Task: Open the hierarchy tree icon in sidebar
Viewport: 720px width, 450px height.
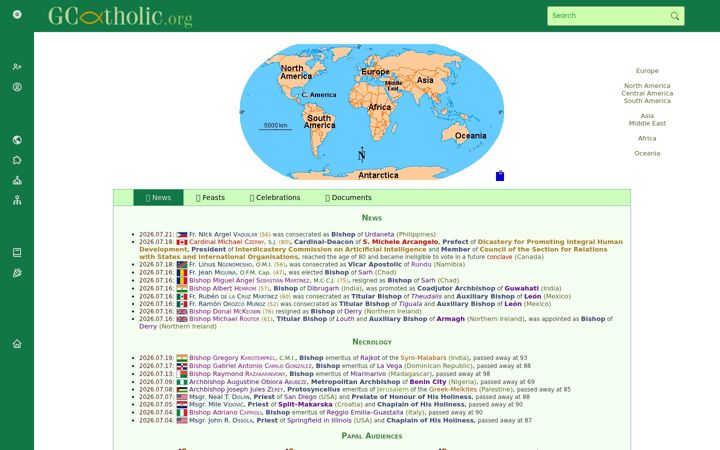Action: pyautogui.click(x=17, y=200)
